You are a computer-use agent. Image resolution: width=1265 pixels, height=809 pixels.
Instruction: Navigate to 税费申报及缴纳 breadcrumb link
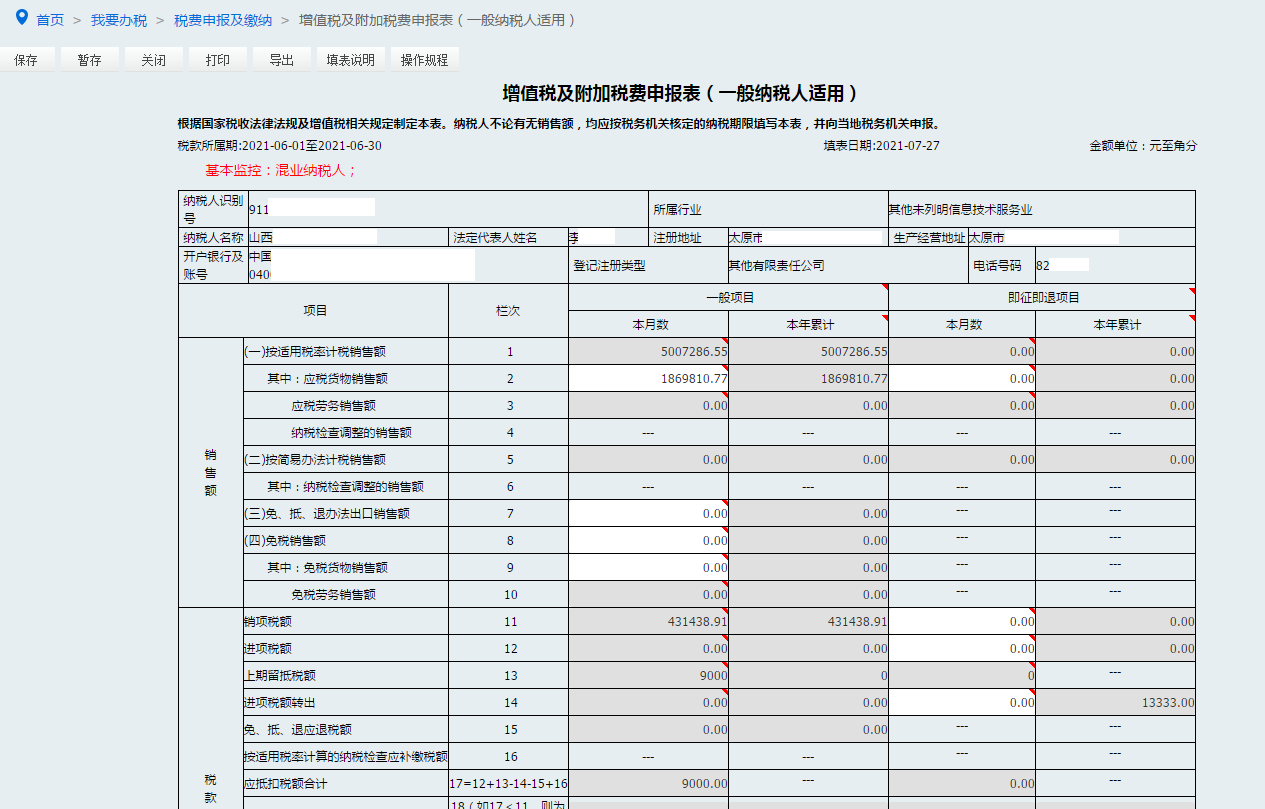(x=223, y=20)
